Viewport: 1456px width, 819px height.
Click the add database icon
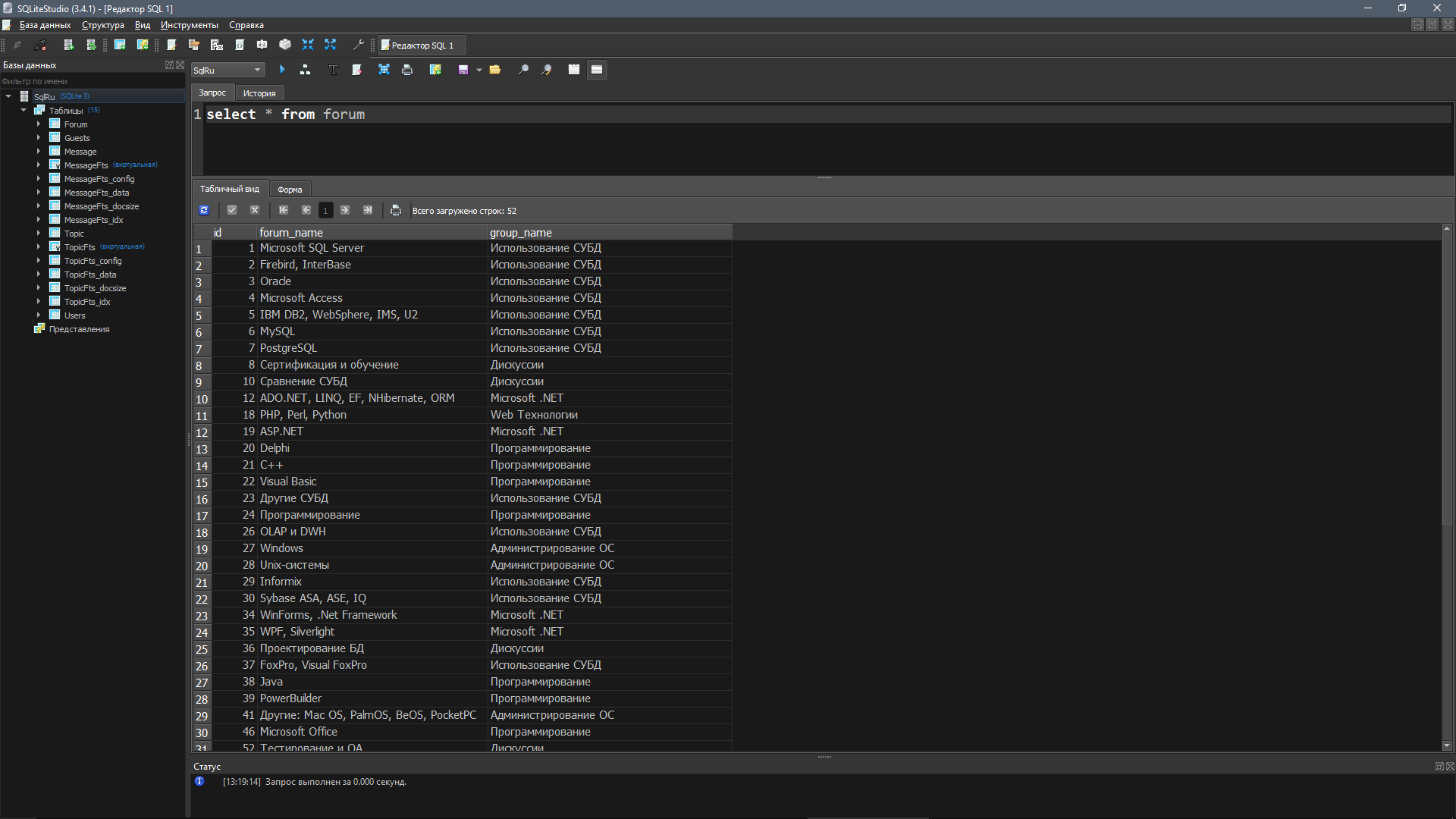tap(68, 45)
